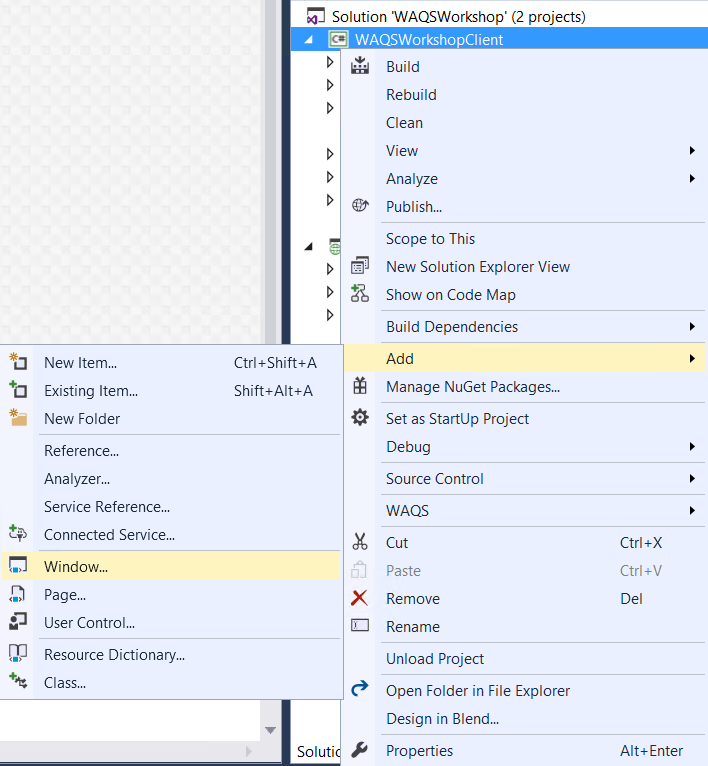Click the Add menu entry
The image size is (708, 766).
point(525,359)
